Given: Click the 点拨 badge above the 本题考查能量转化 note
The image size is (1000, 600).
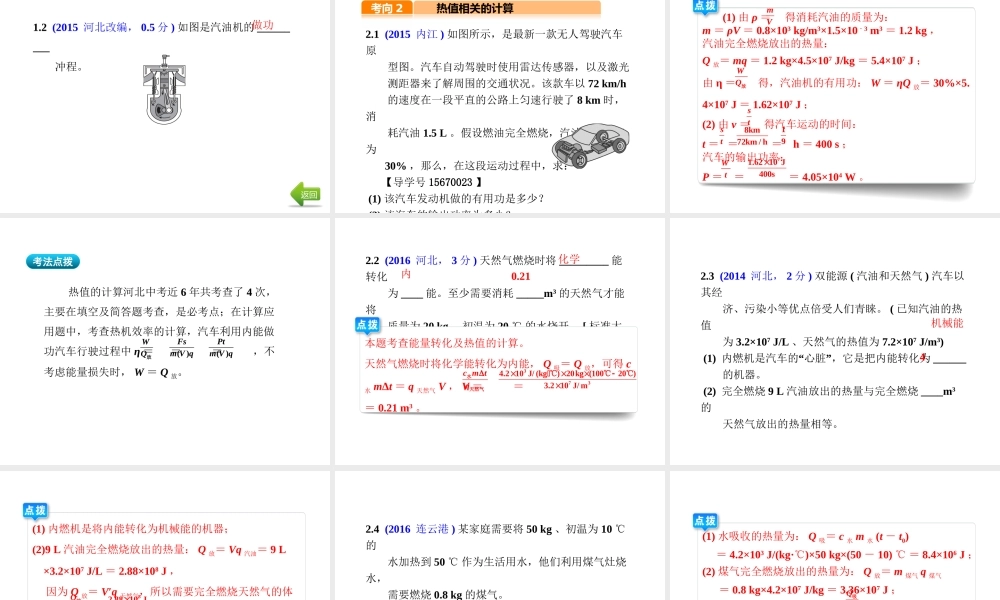Looking at the screenshot, I should (367, 325).
